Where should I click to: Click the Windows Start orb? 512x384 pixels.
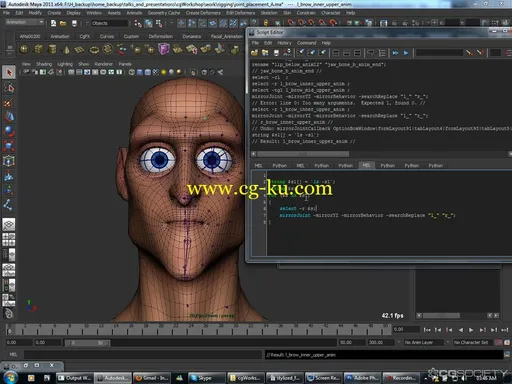pos(11,378)
